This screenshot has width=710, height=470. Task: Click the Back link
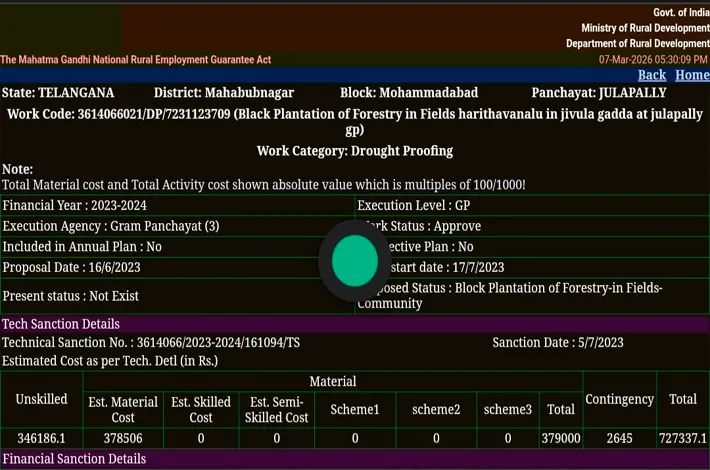point(651,75)
